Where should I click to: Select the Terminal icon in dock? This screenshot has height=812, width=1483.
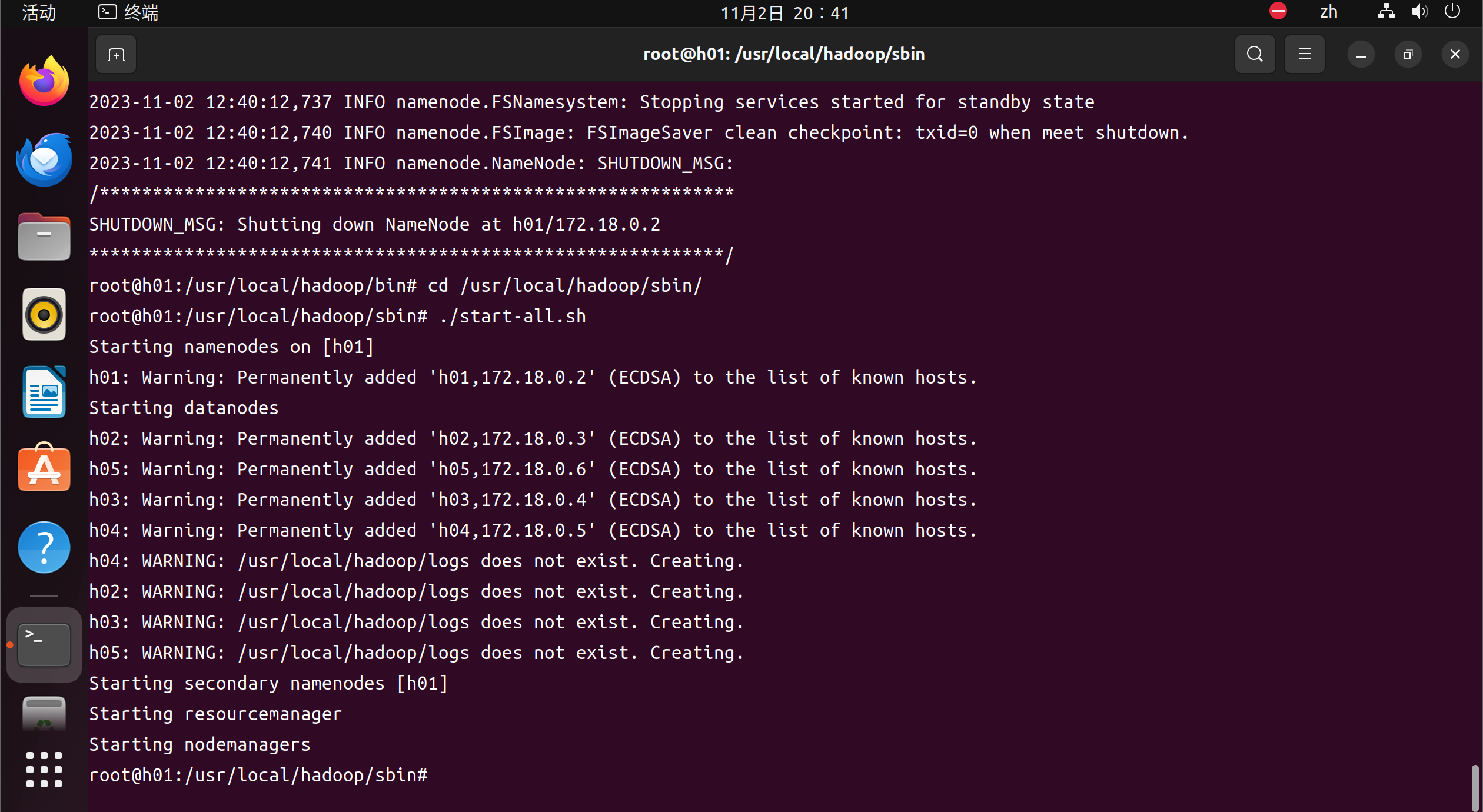(x=44, y=645)
